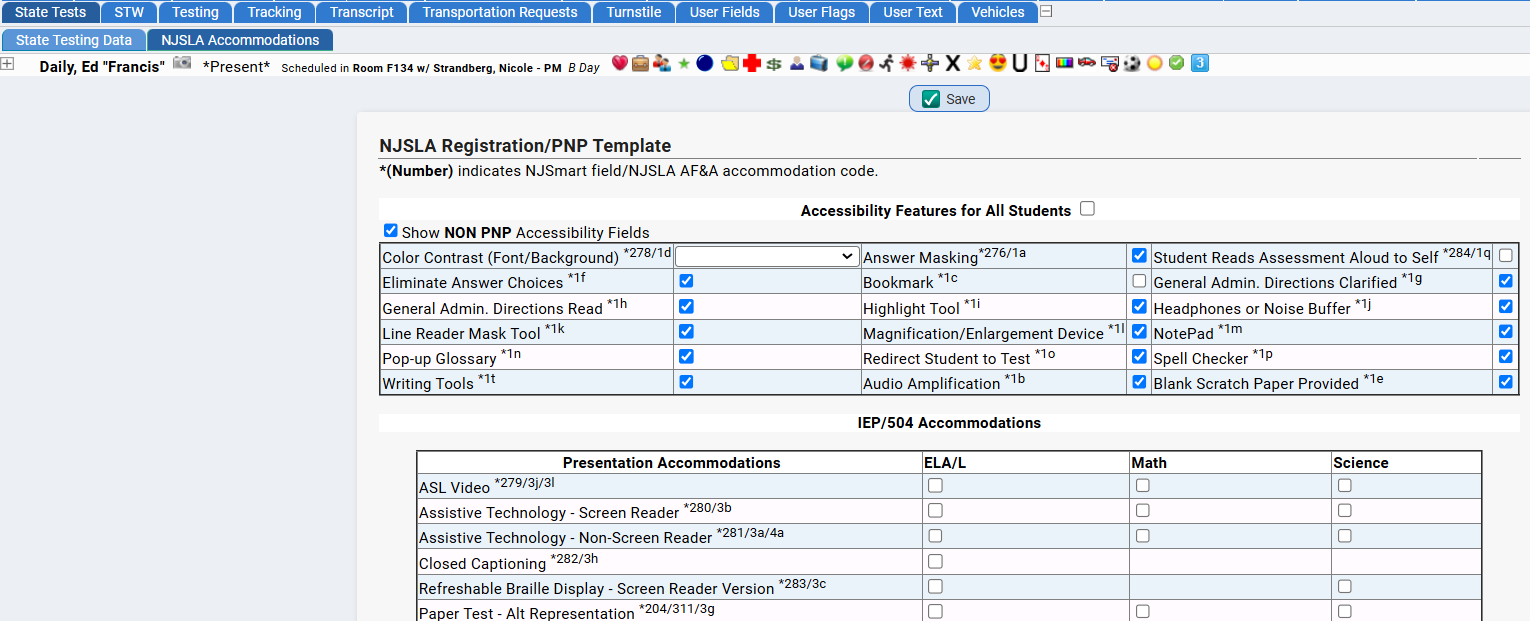
Task: Open the two-people contacts icon
Action: (662, 63)
